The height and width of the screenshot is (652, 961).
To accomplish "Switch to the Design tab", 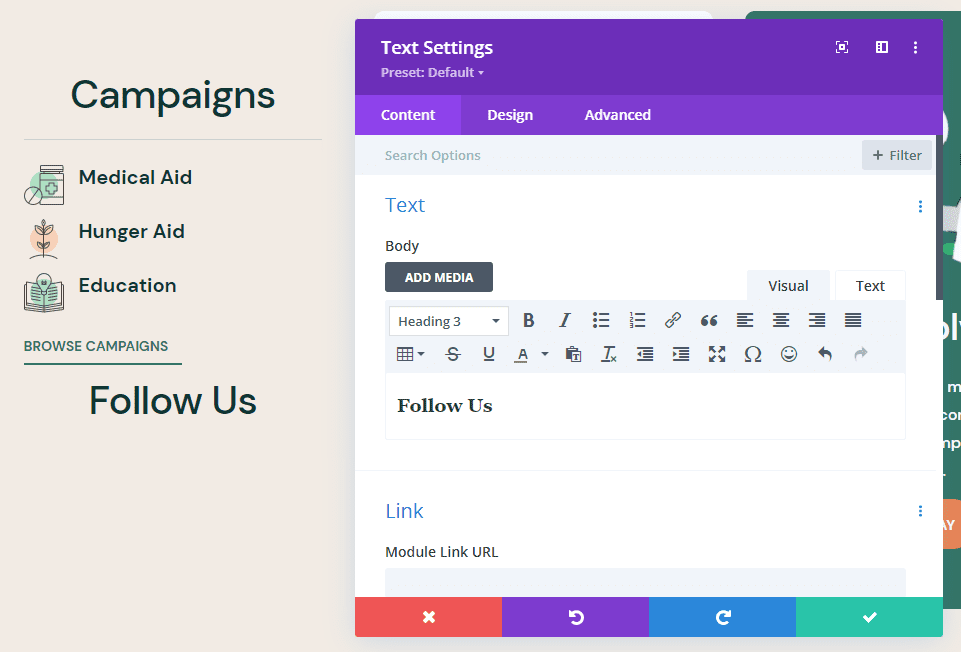I will click(x=510, y=114).
